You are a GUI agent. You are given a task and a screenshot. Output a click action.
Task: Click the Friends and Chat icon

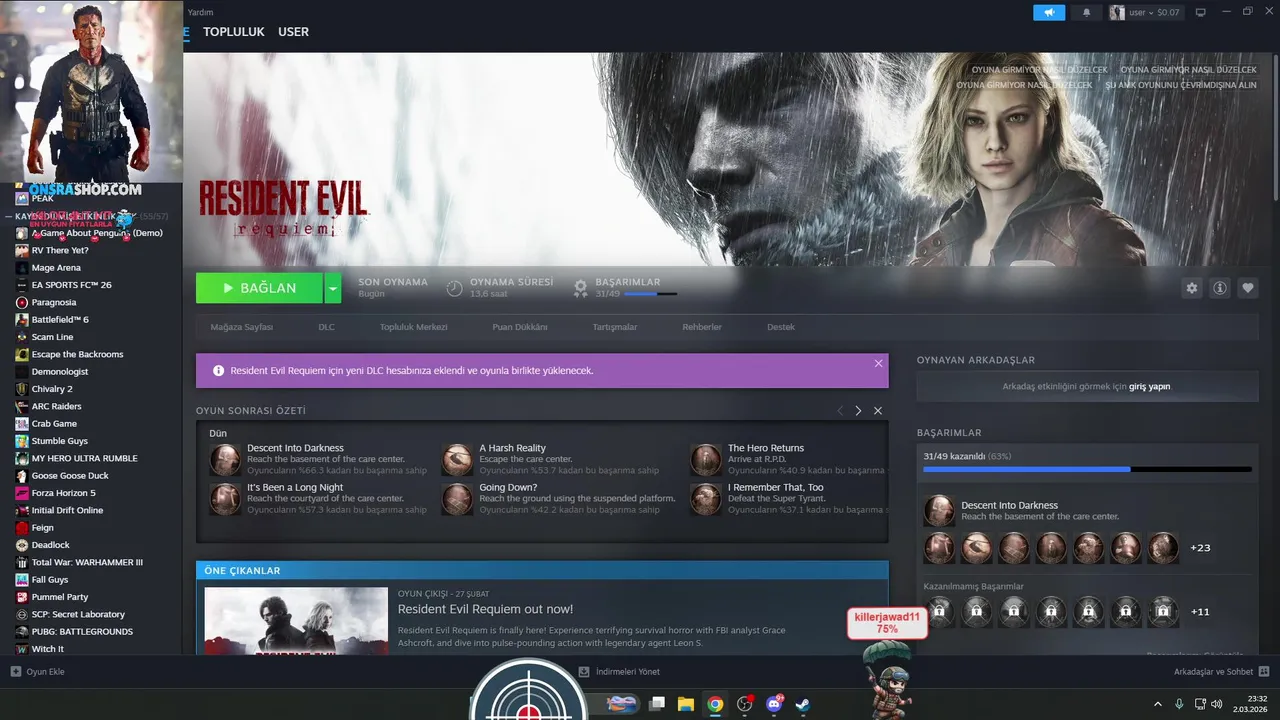pos(1264,672)
